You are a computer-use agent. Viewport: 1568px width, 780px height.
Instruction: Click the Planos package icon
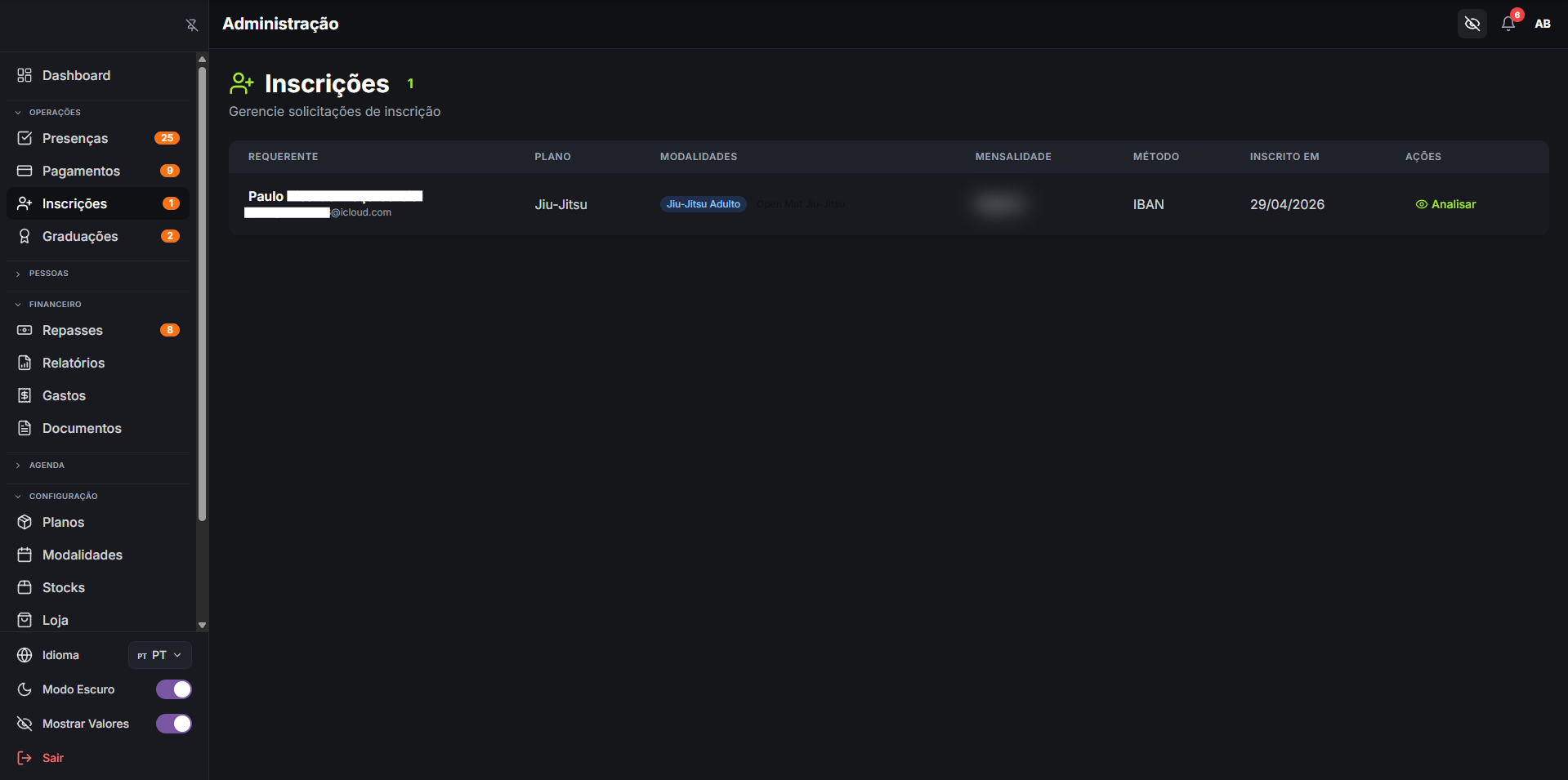click(25, 522)
